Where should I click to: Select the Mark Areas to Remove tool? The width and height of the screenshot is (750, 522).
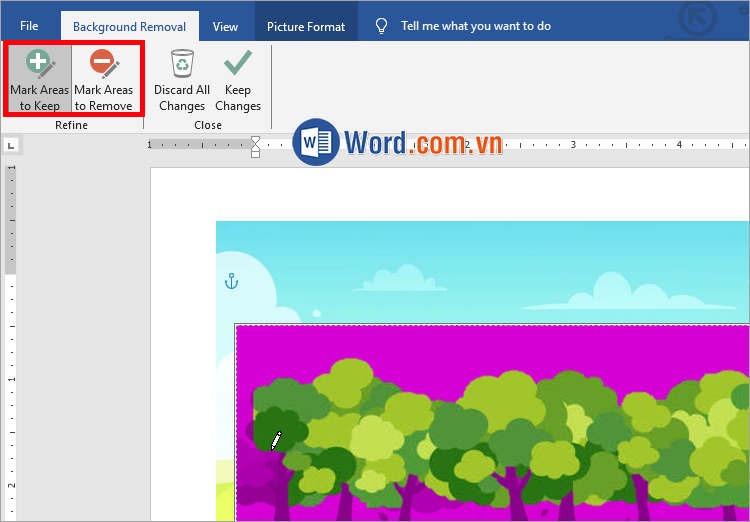point(104,79)
